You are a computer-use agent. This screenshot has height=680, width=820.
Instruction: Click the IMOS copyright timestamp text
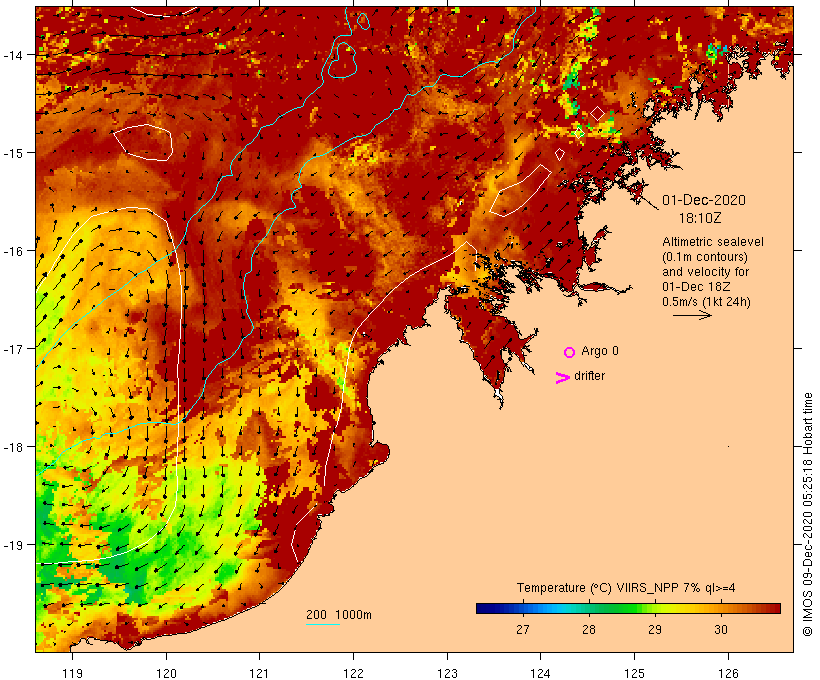(807, 514)
